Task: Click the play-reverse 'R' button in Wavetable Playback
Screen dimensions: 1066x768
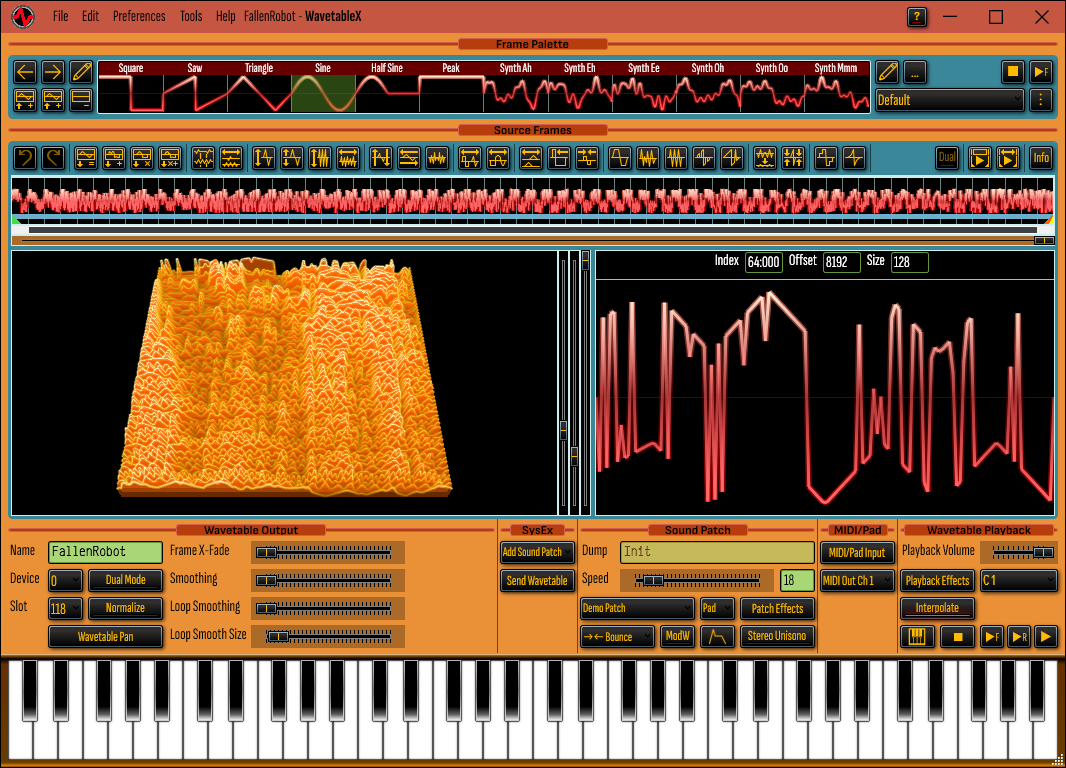Action: pyautogui.click(x=1019, y=637)
